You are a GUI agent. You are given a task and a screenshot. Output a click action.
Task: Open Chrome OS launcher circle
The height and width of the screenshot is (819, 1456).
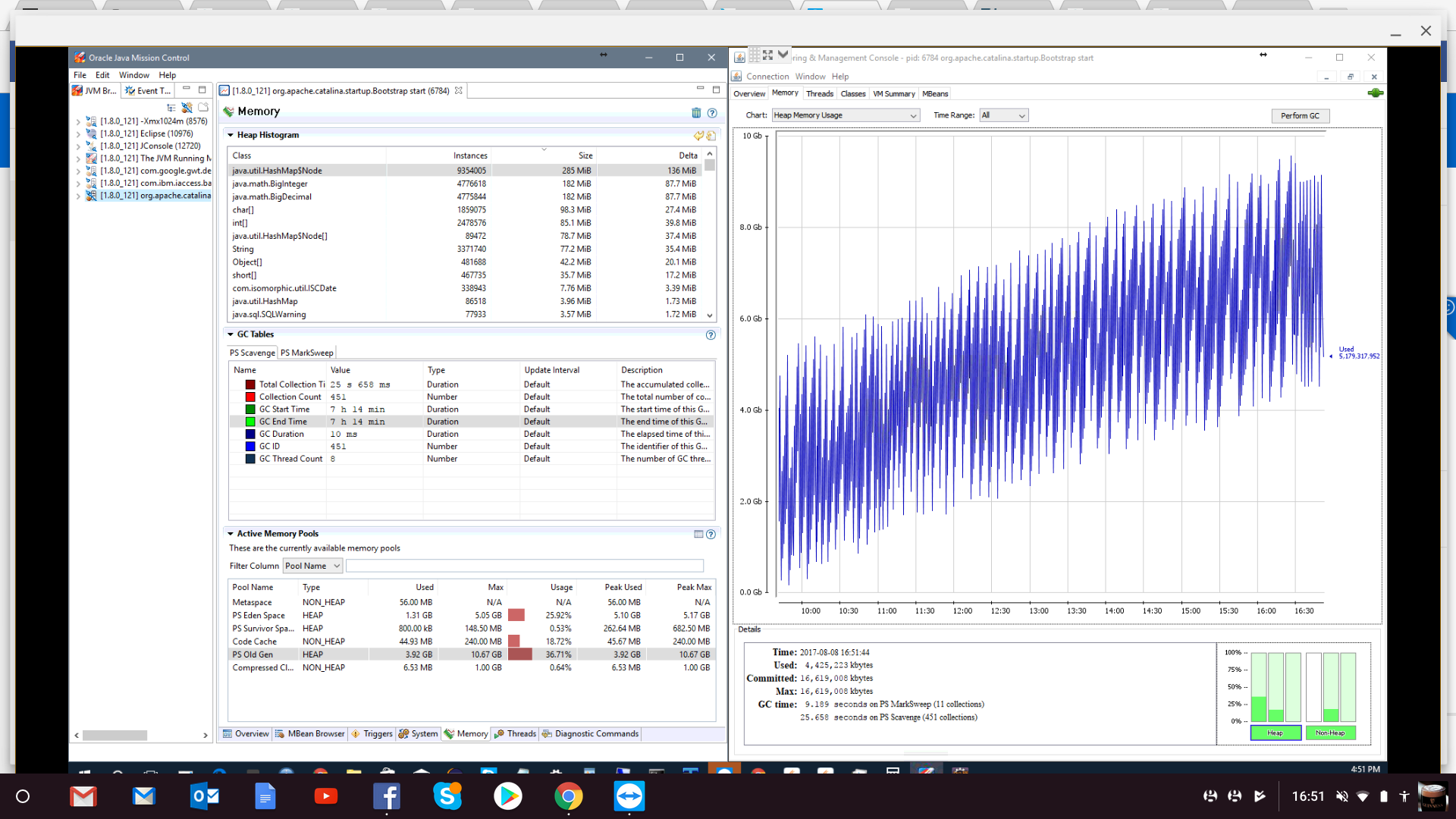click(x=23, y=796)
